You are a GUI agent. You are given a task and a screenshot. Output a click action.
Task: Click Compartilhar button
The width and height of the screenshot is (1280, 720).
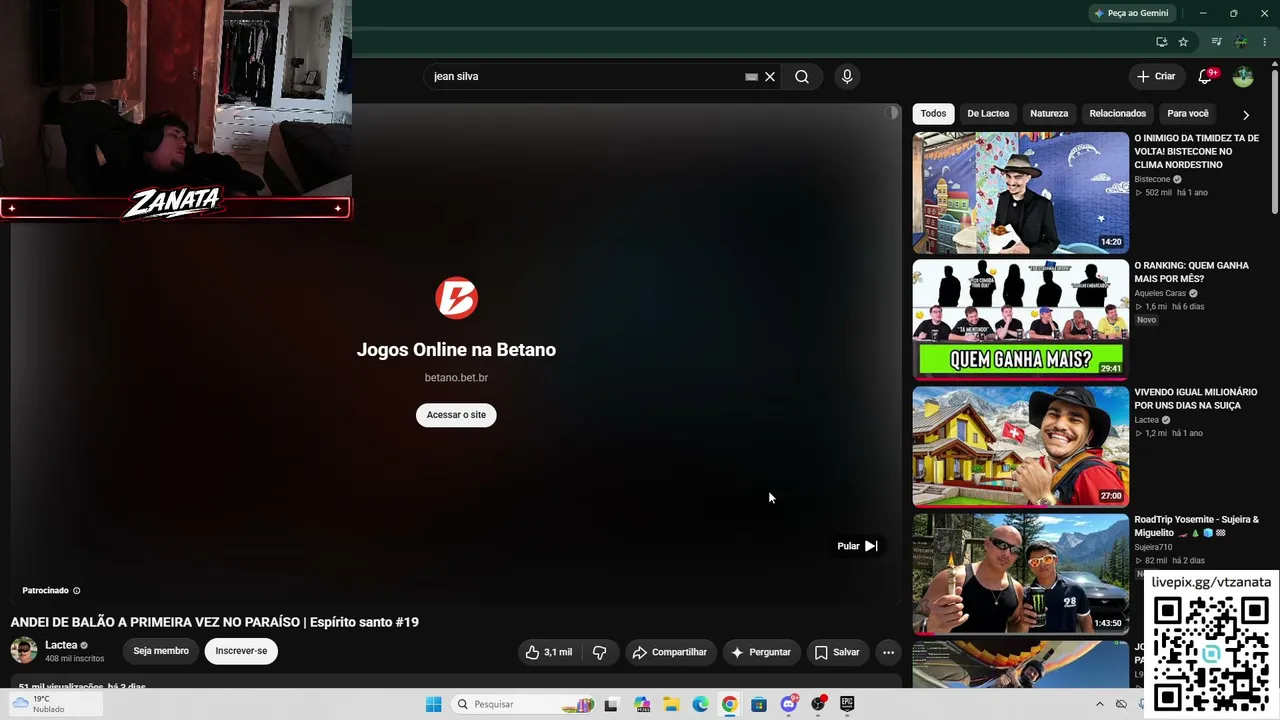tap(670, 652)
